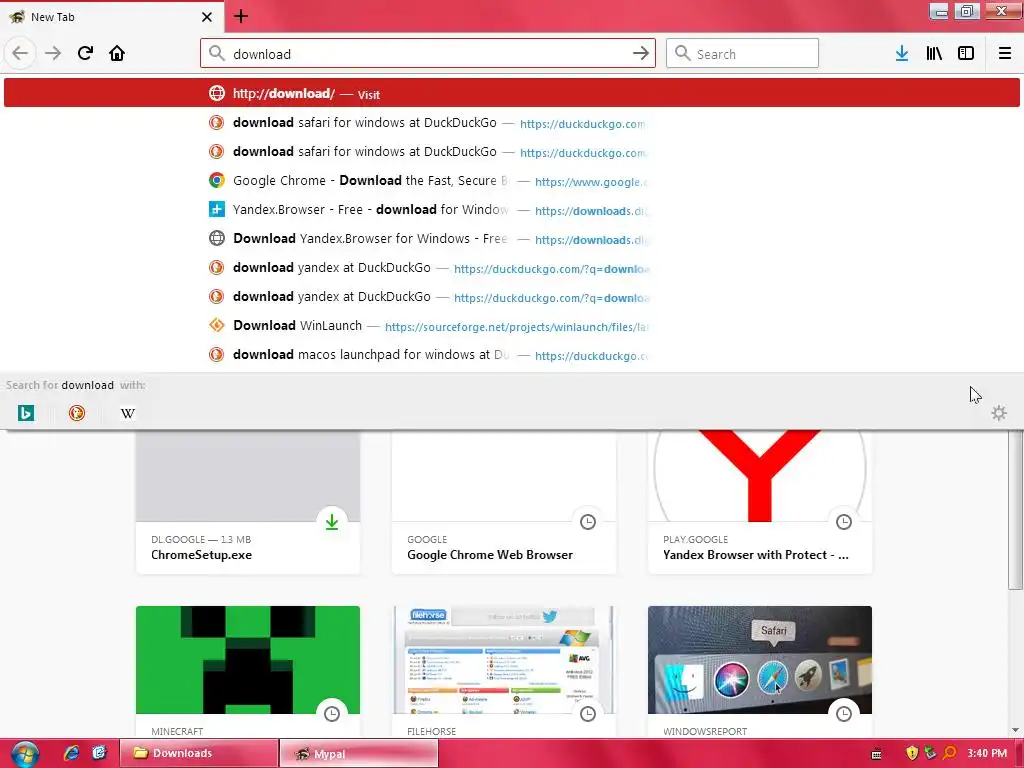Search for download with DuckDuckGo icon

click(77, 413)
